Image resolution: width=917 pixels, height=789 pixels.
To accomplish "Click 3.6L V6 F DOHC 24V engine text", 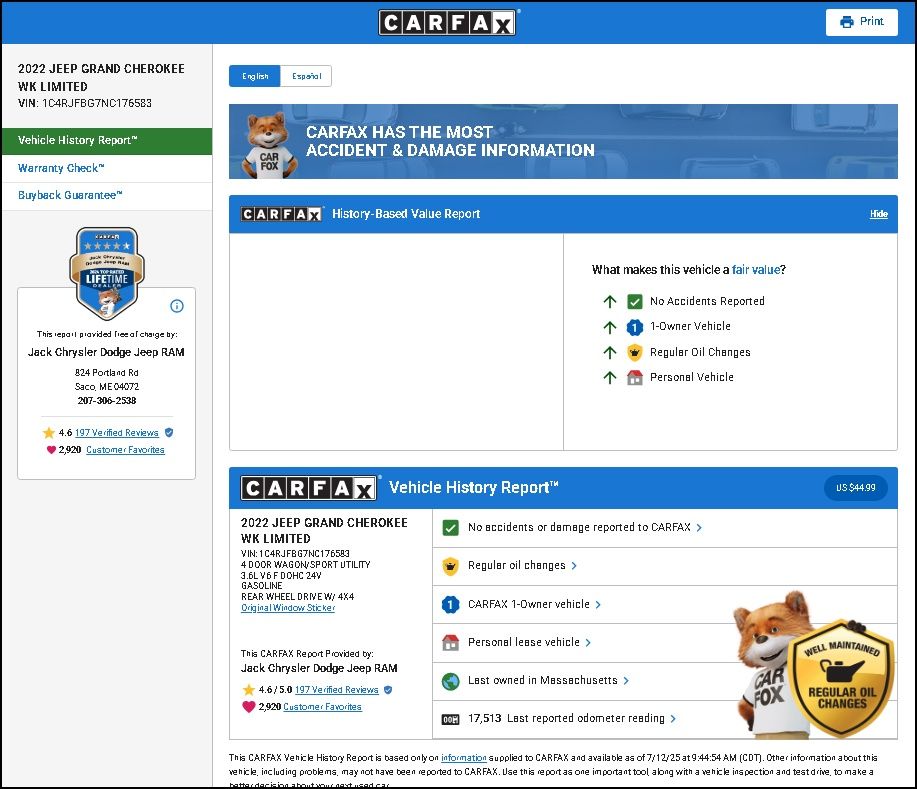I will pos(281,576).
